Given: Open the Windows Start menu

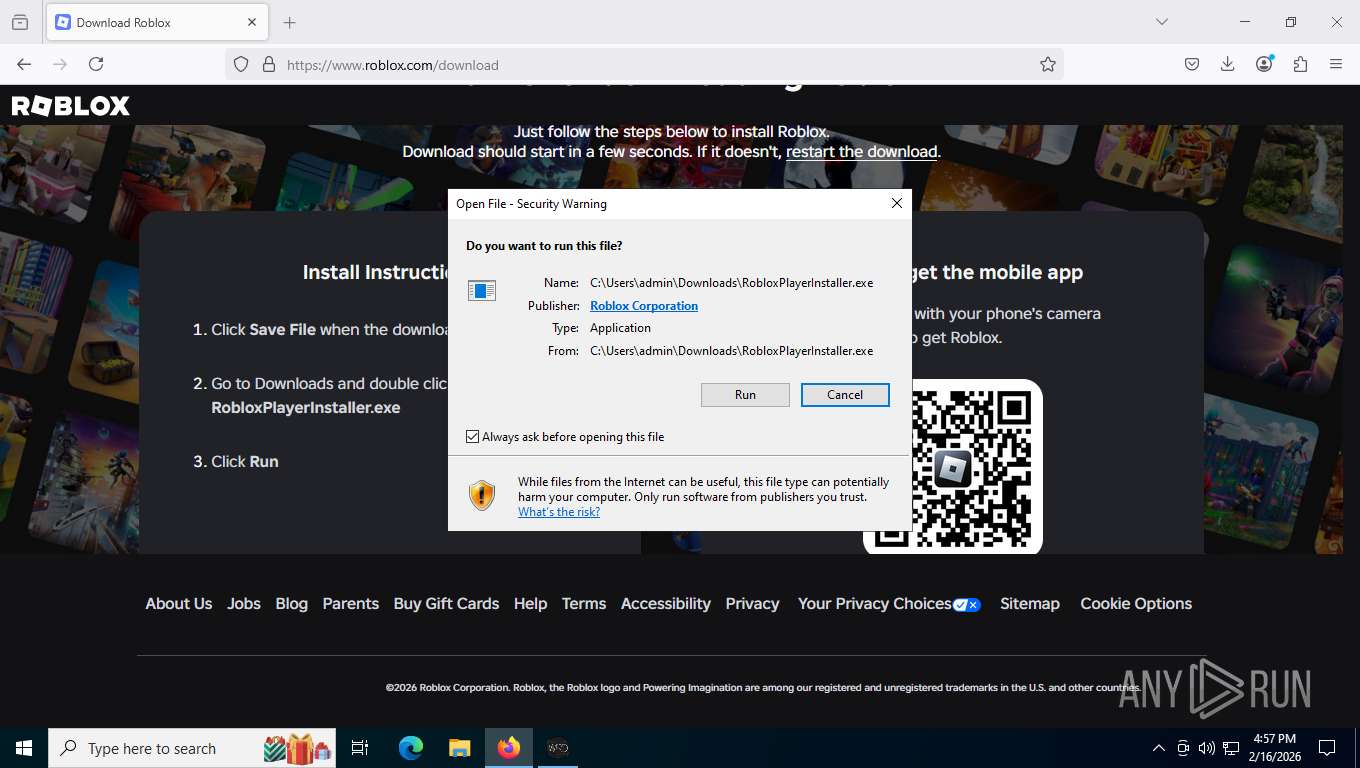Looking at the screenshot, I should pyautogui.click(x=24, y=748).
